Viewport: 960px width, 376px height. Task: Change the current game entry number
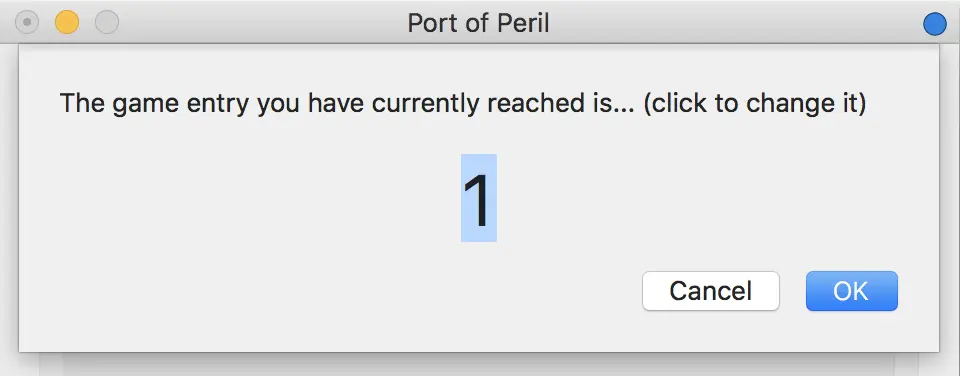click(x=479, y=198)
